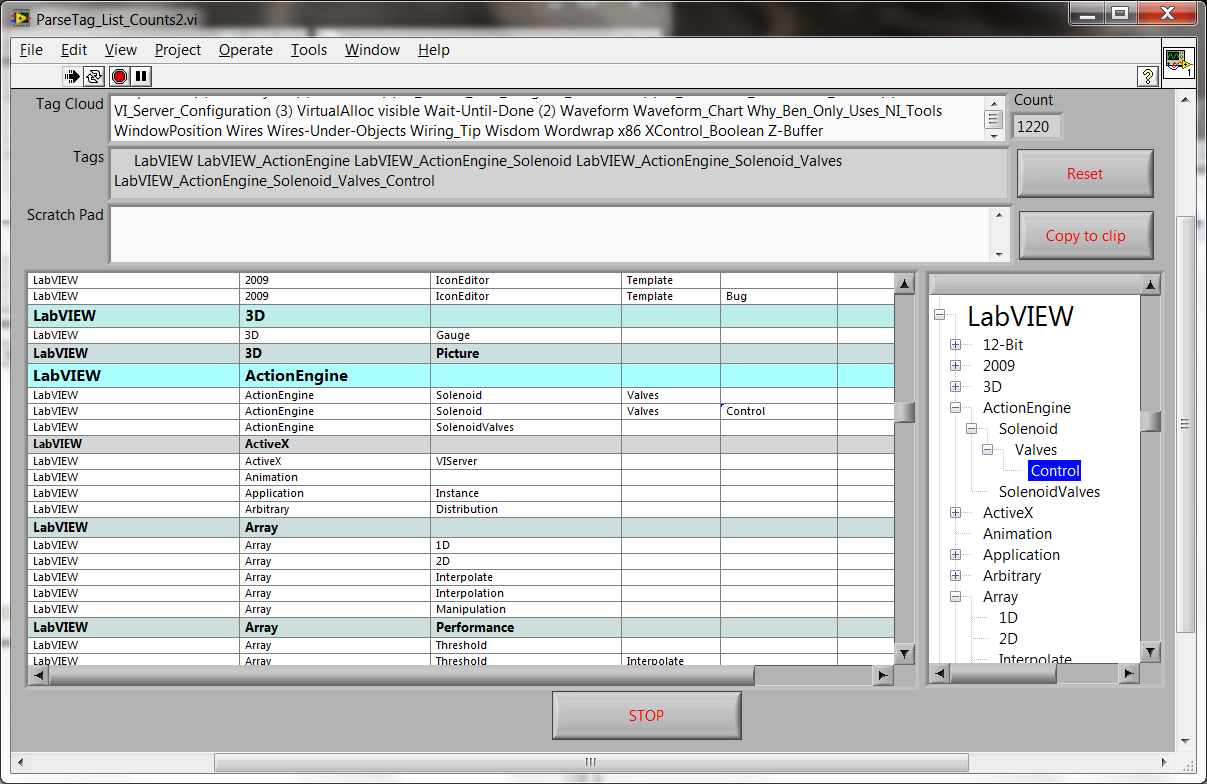Image resolution: width=1207 pixels, height=784 pixels.
Task: Select the highlighted Control item in the tree
Action: click(x=1055, y=471)
